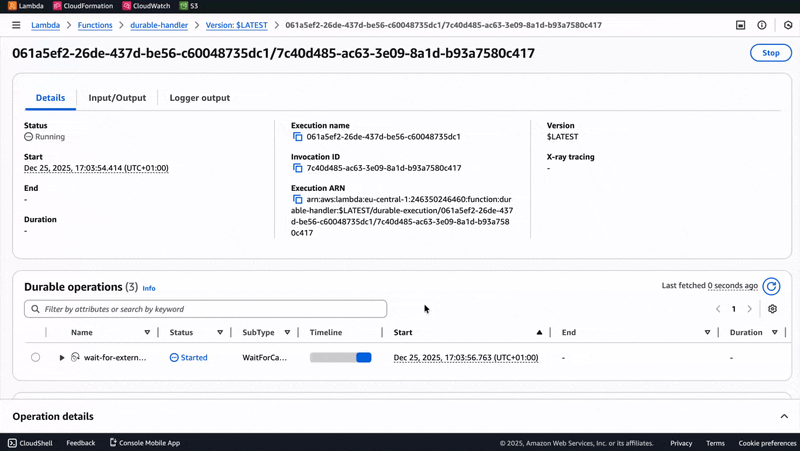
Task: Go to previous operations page
Action: 718,309
